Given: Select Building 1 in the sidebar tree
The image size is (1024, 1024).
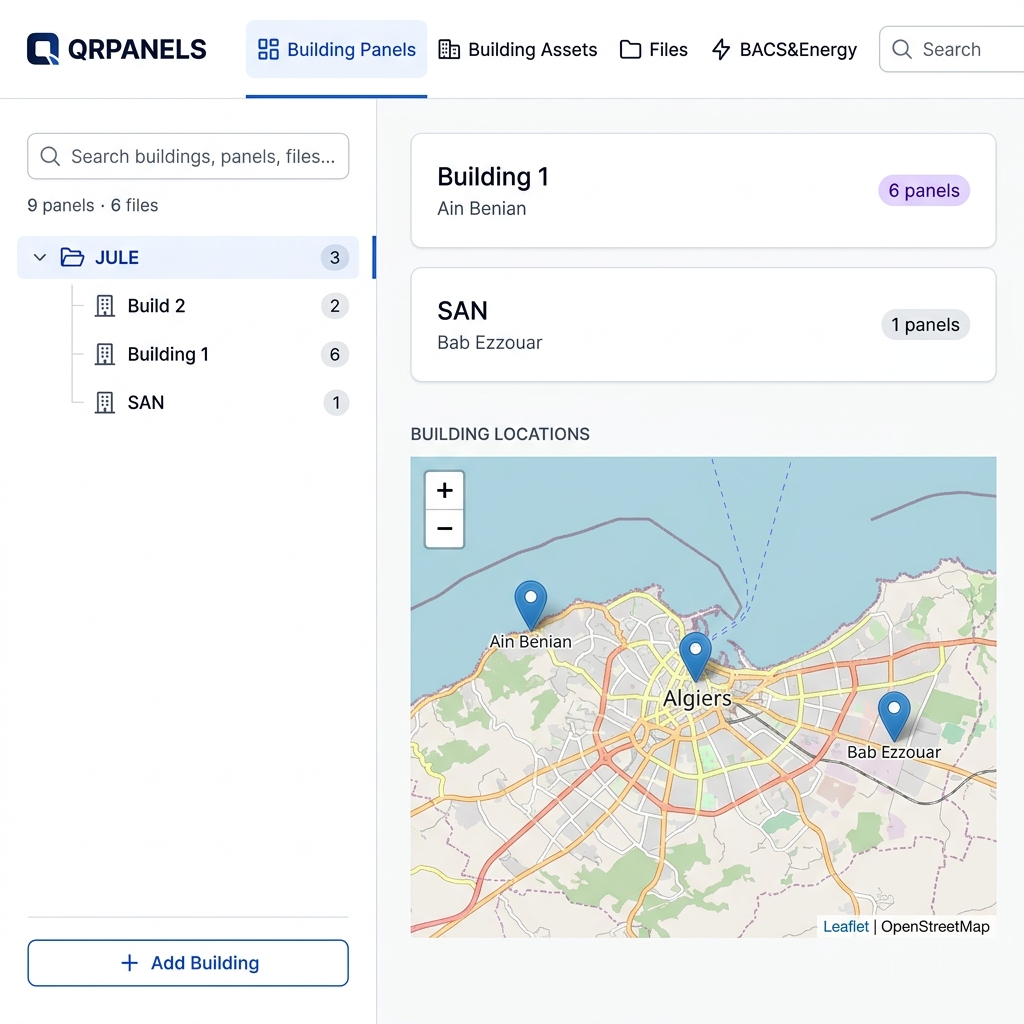Looking at the screenshot, I should click(168, 354).
